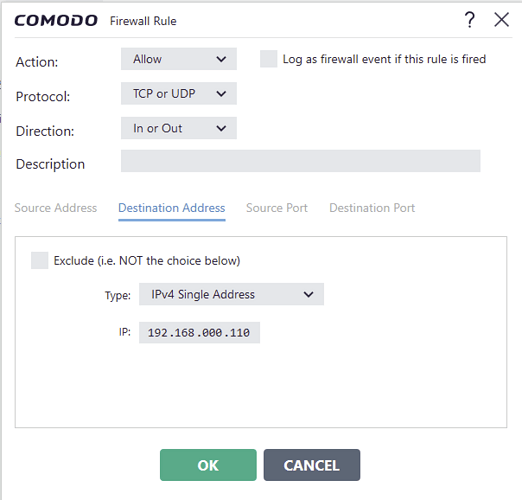522x500 pixels.
Task: Tick the Exclude checkbox
Action: [40, 260]
